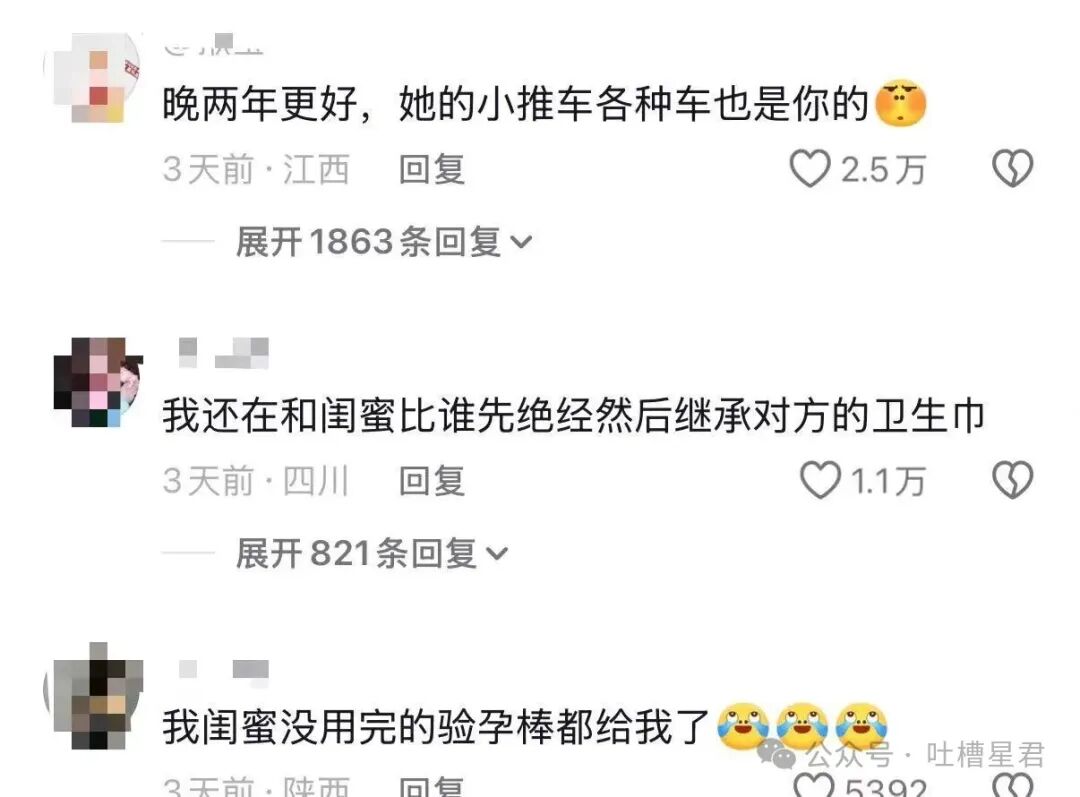Open avatar of first commenter
The width and height of the screenshot is (1080, 797).
(x=94, y=77)
